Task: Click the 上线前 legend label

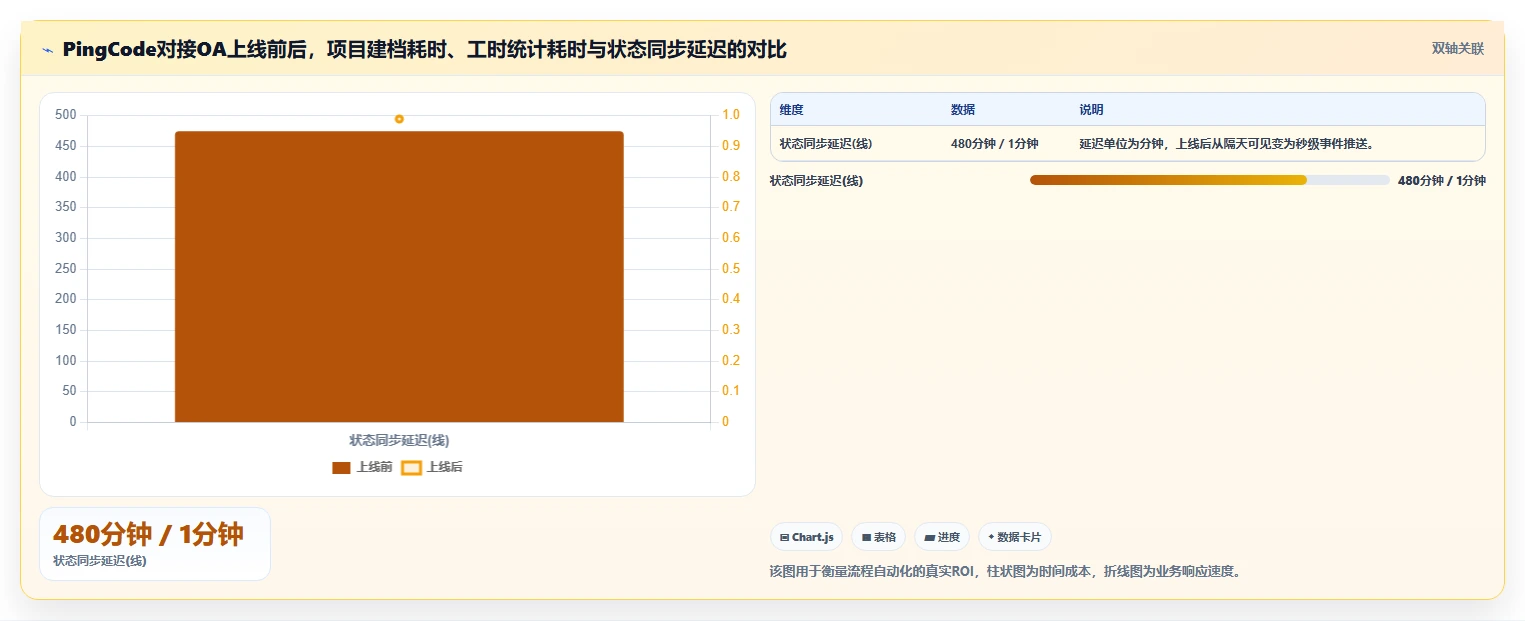Action: coord(374,467)
